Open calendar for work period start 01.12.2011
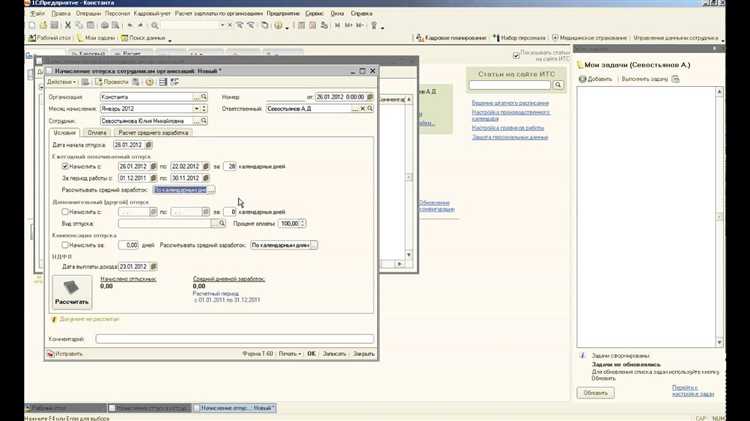Screen dimensions: 750x421 coord(153,178)
